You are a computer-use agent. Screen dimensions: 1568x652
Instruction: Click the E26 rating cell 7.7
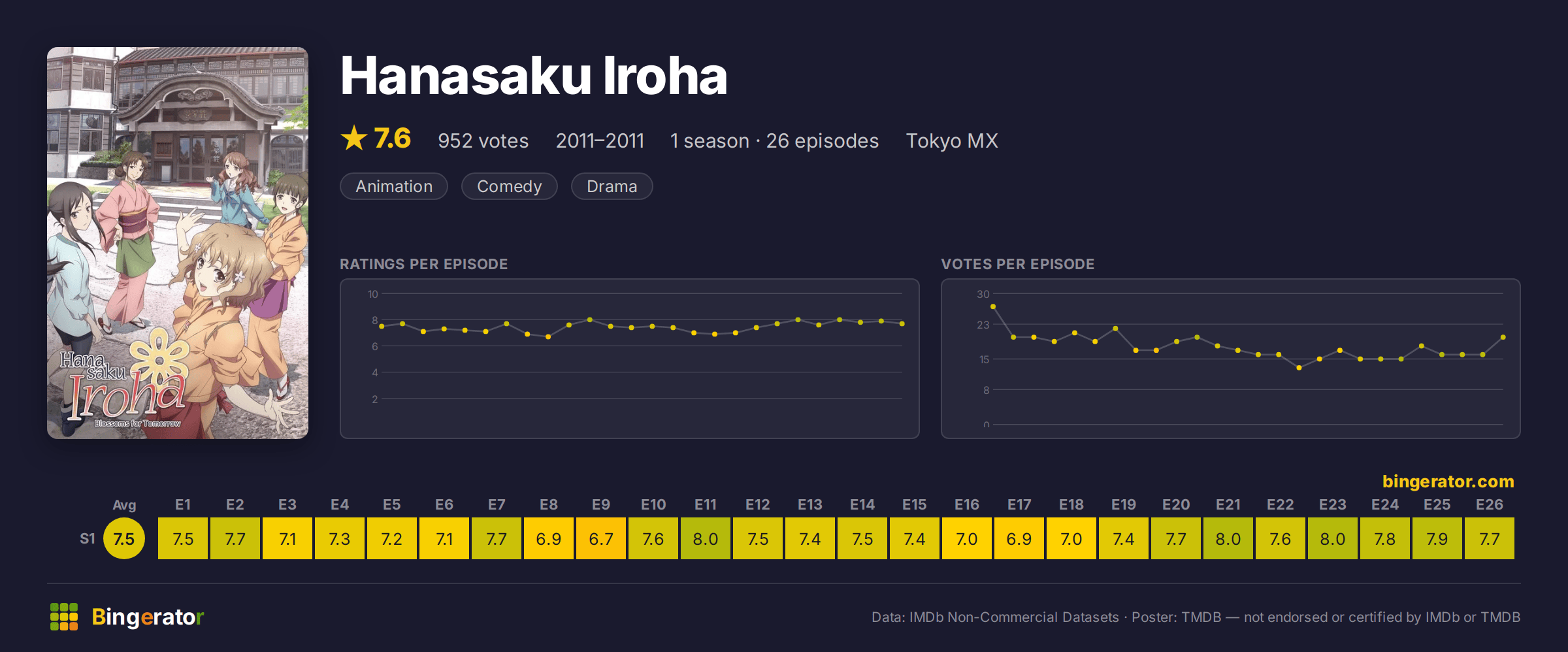pos(1490,538)
